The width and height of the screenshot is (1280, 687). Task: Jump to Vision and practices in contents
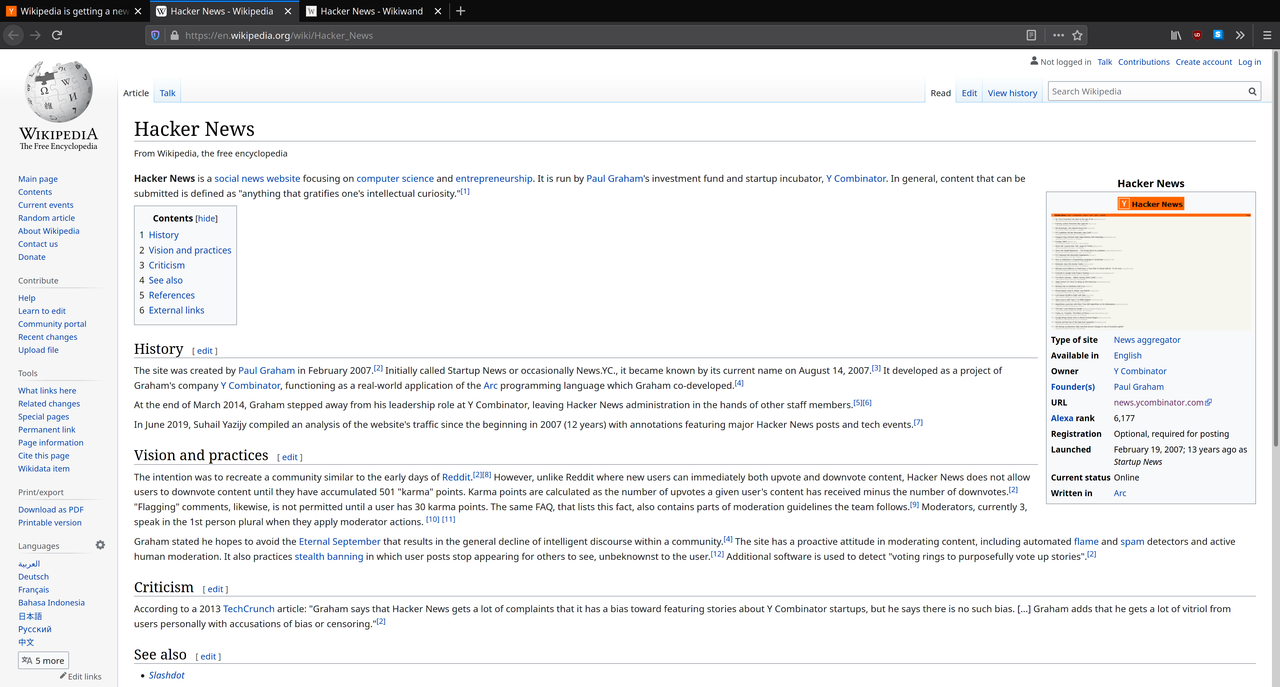tap(190, 250)
